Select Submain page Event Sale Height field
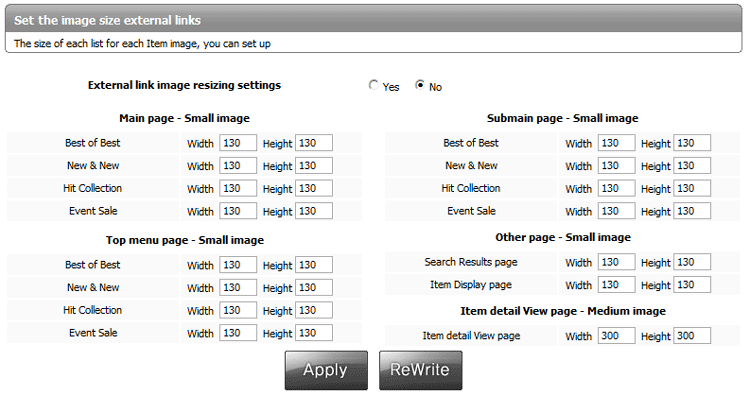This screenshot has width=750, height=413. pos(692,211)
